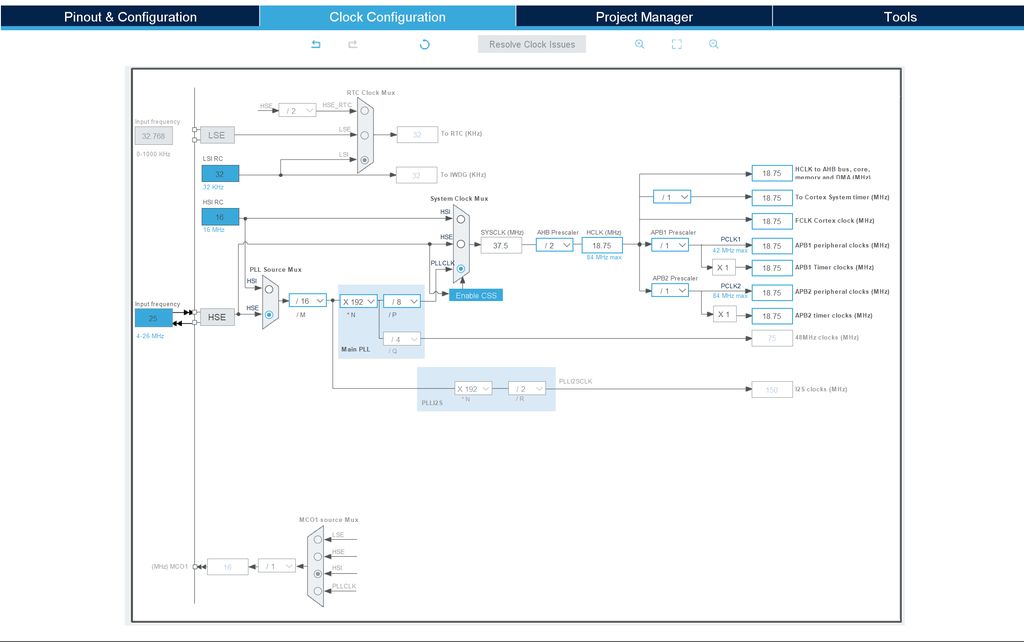Select LSE radio in MCO1 source Mux

tap(317, 539)
